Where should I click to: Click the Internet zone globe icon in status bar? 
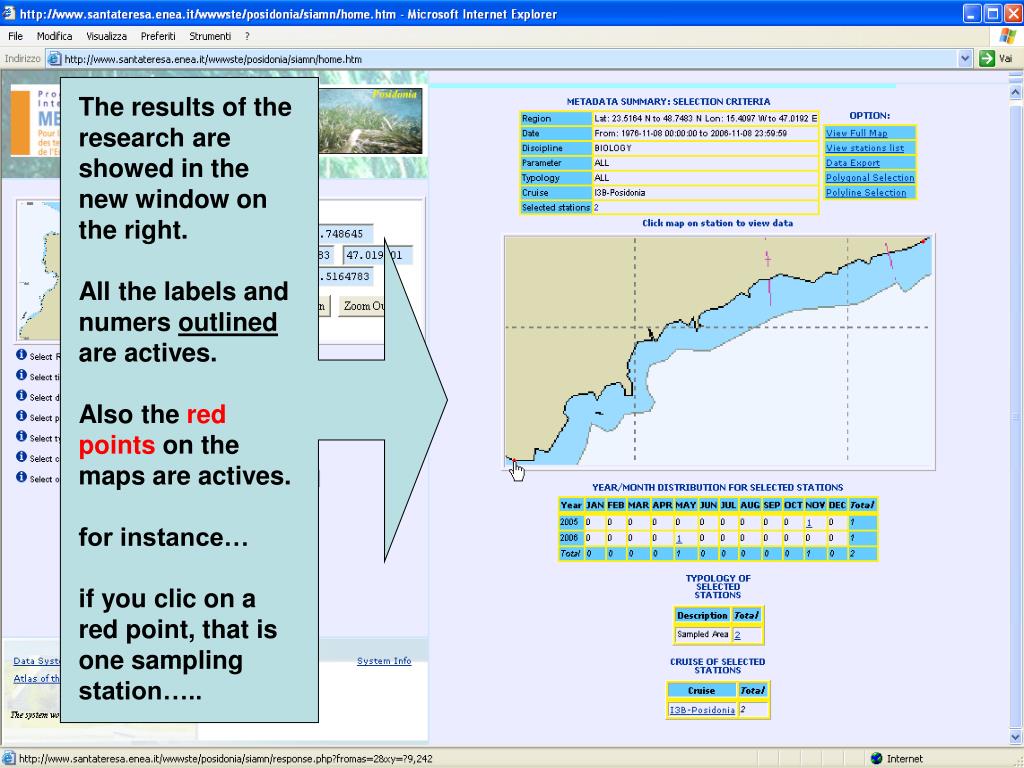pyautogui.click(x=877, y=758)
